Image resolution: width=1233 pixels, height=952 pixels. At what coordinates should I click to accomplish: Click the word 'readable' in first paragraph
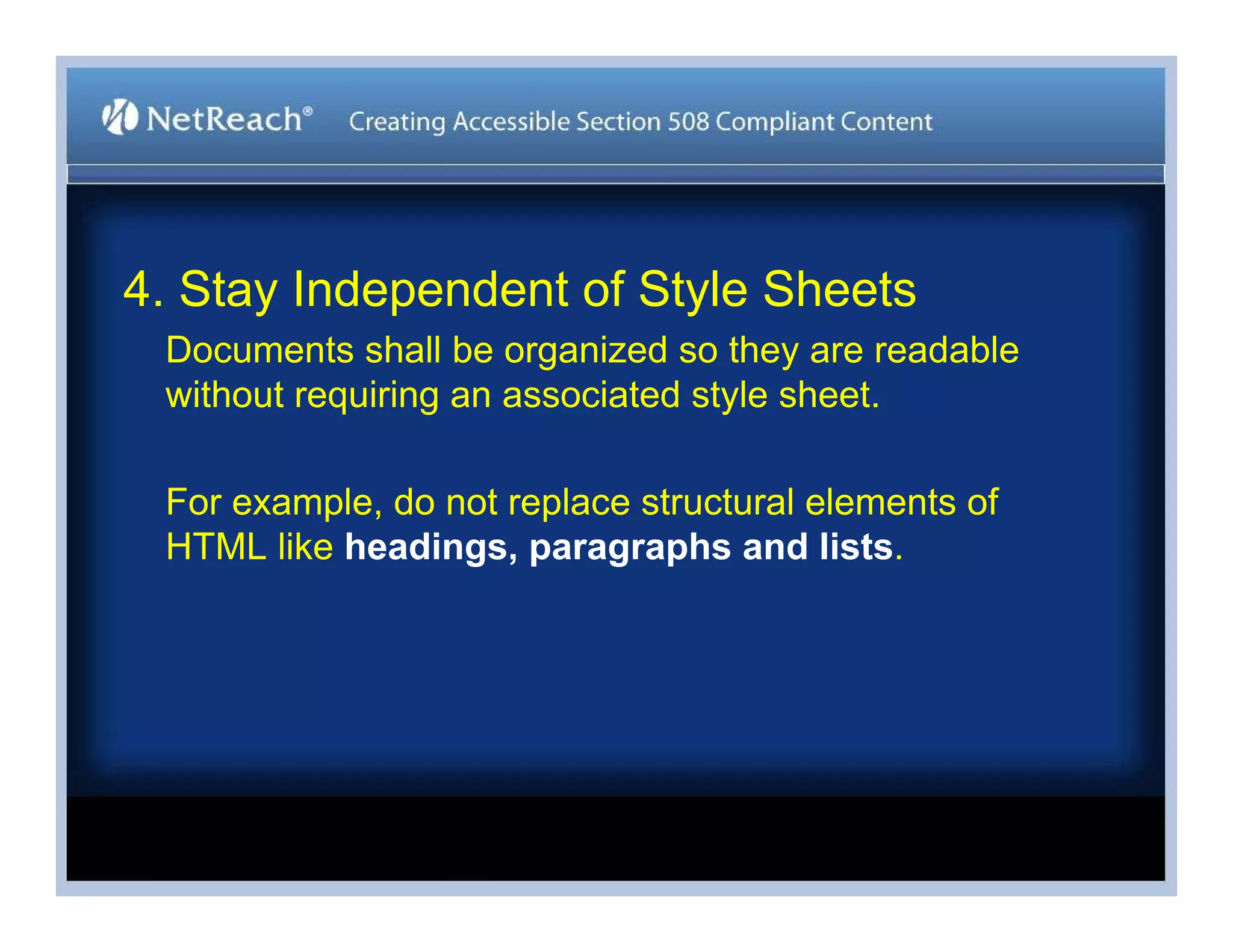pos(946,350)
